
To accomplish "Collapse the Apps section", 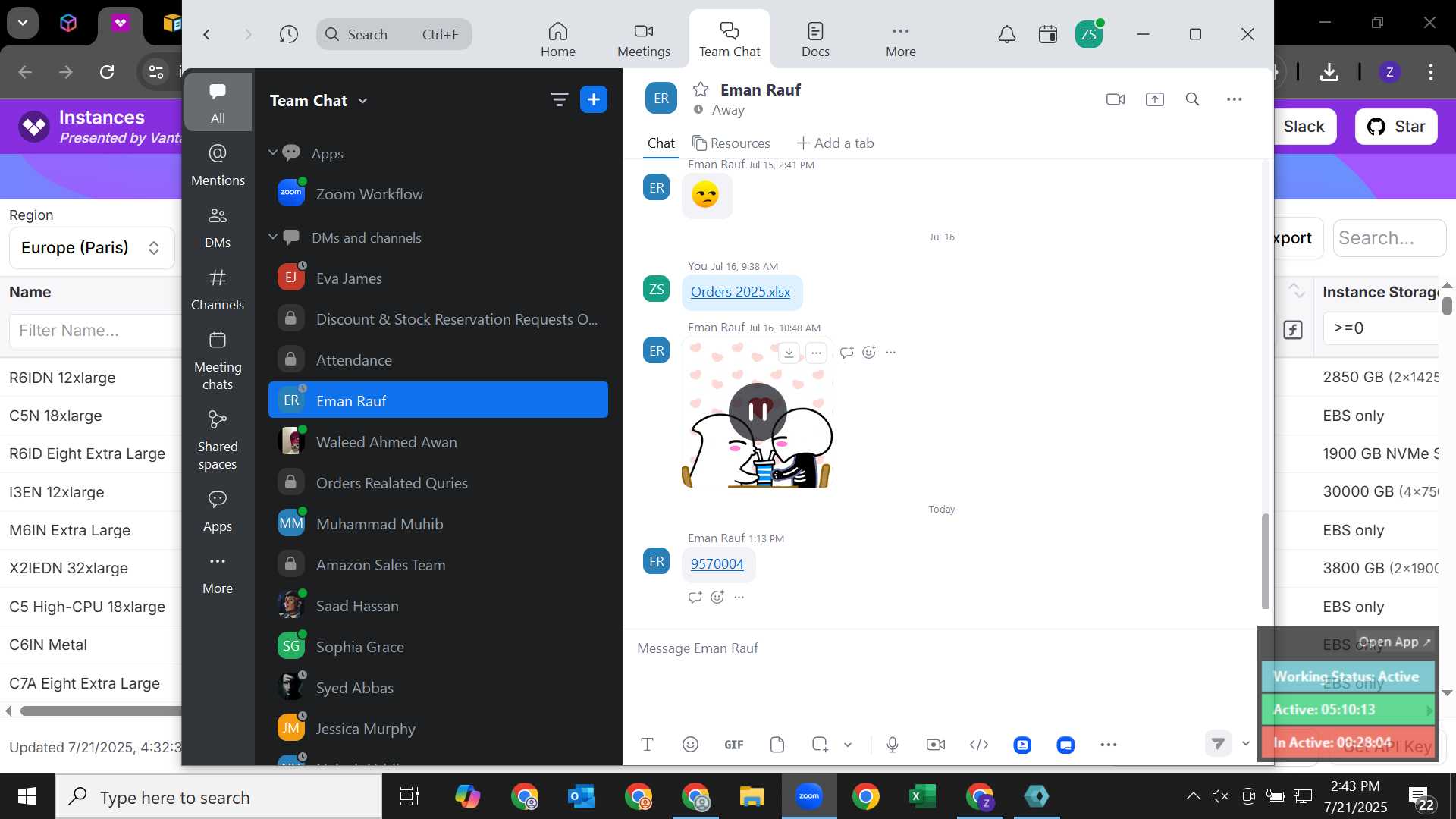I will 273,153.
